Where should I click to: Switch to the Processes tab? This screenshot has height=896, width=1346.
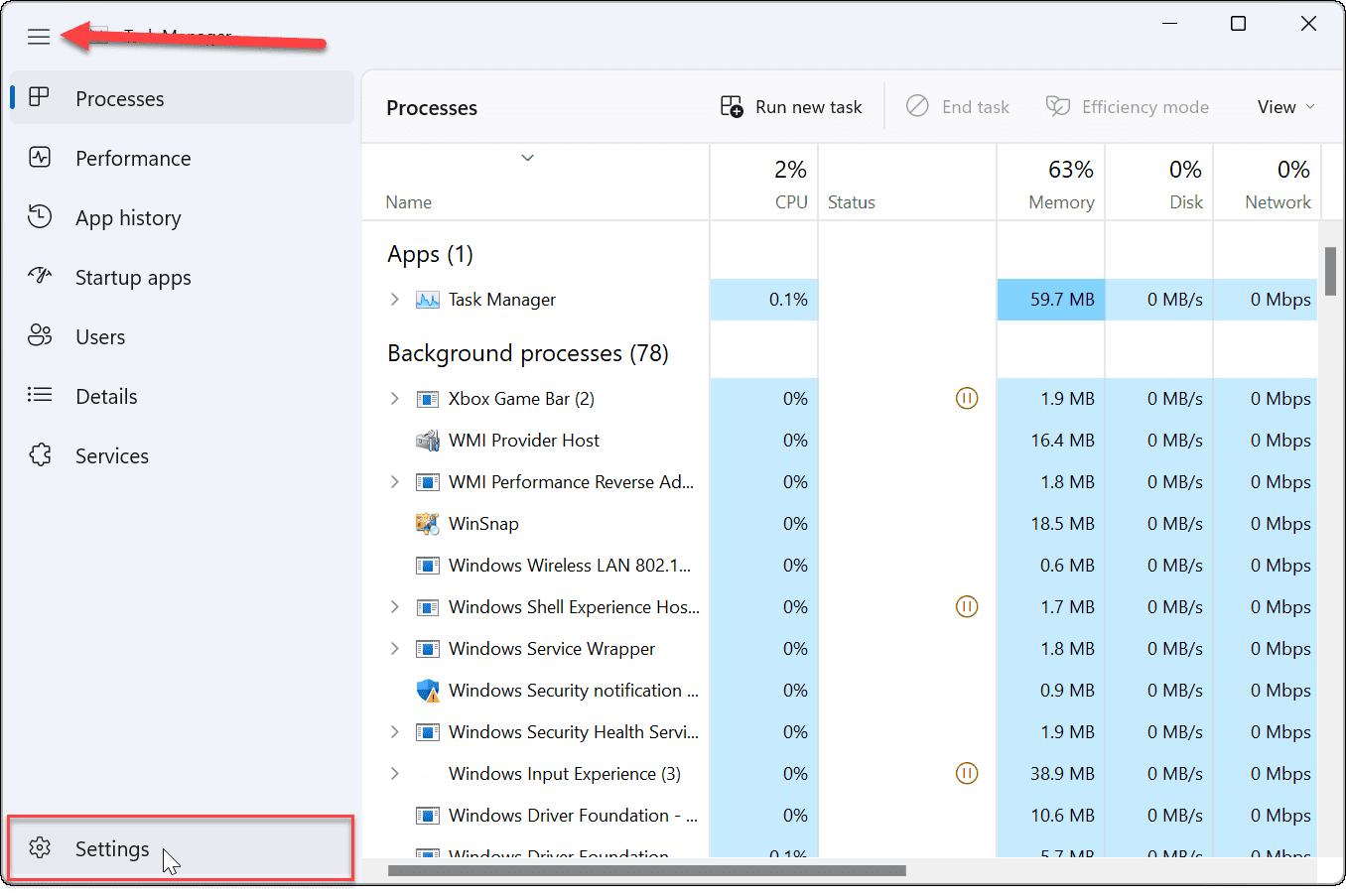point(119,98)
